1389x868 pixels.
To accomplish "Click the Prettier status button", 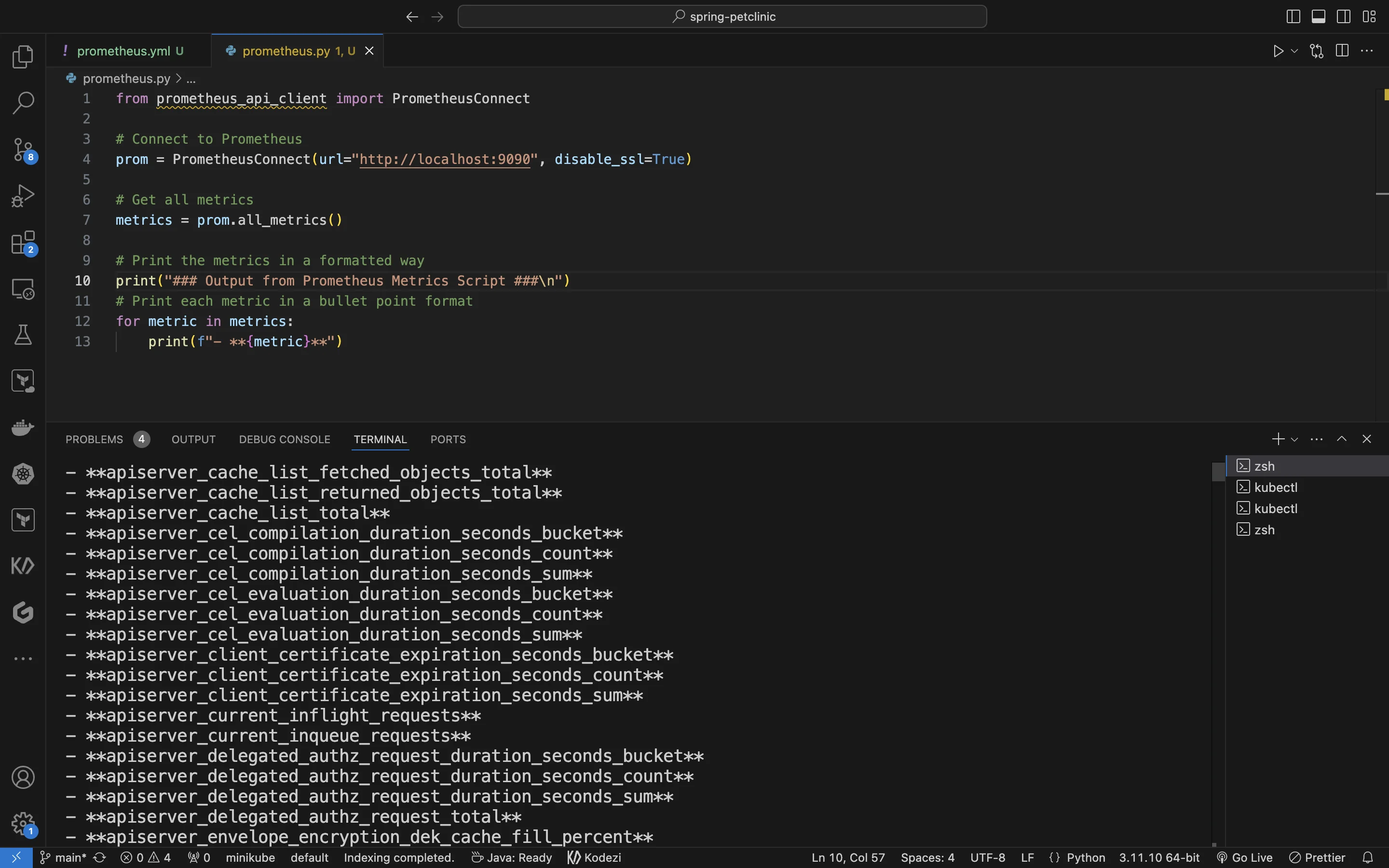I will (1317, 858).
